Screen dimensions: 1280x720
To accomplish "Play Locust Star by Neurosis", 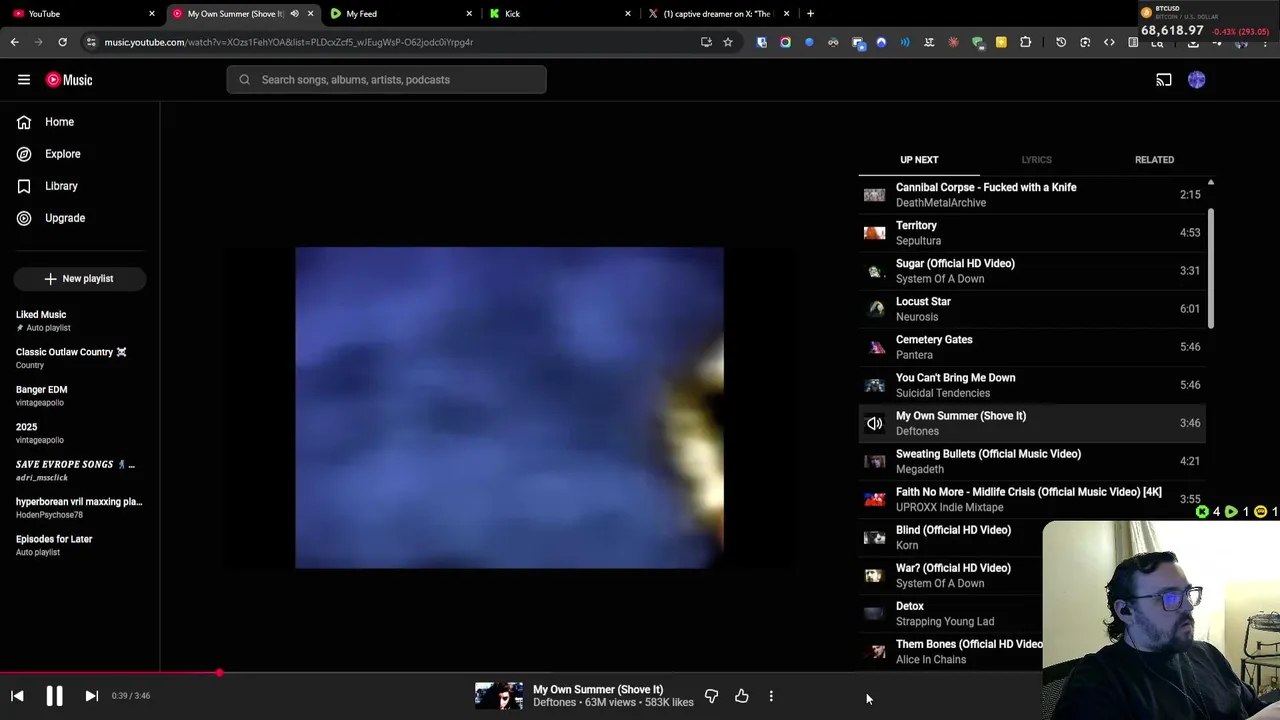I will 1032,309.
